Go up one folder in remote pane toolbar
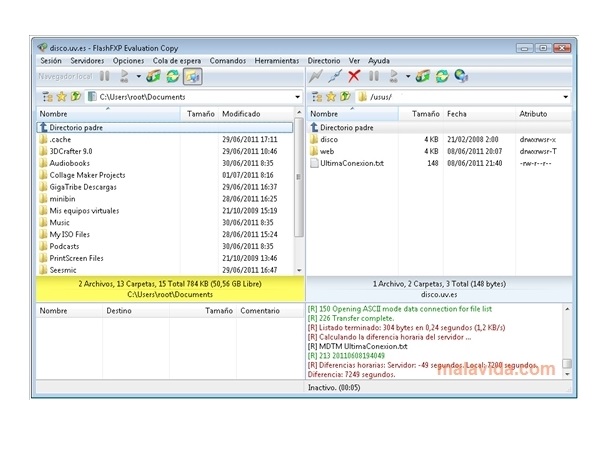 point(345,97)
